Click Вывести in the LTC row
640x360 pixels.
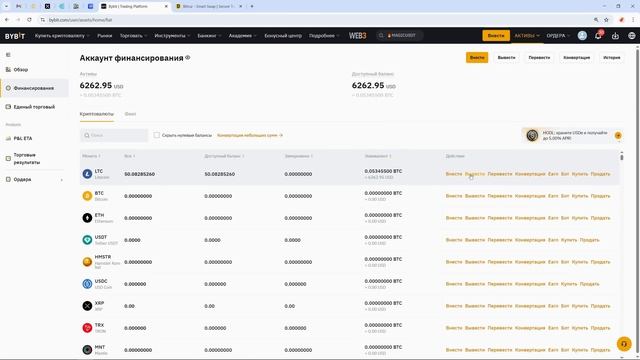[475, 174]
